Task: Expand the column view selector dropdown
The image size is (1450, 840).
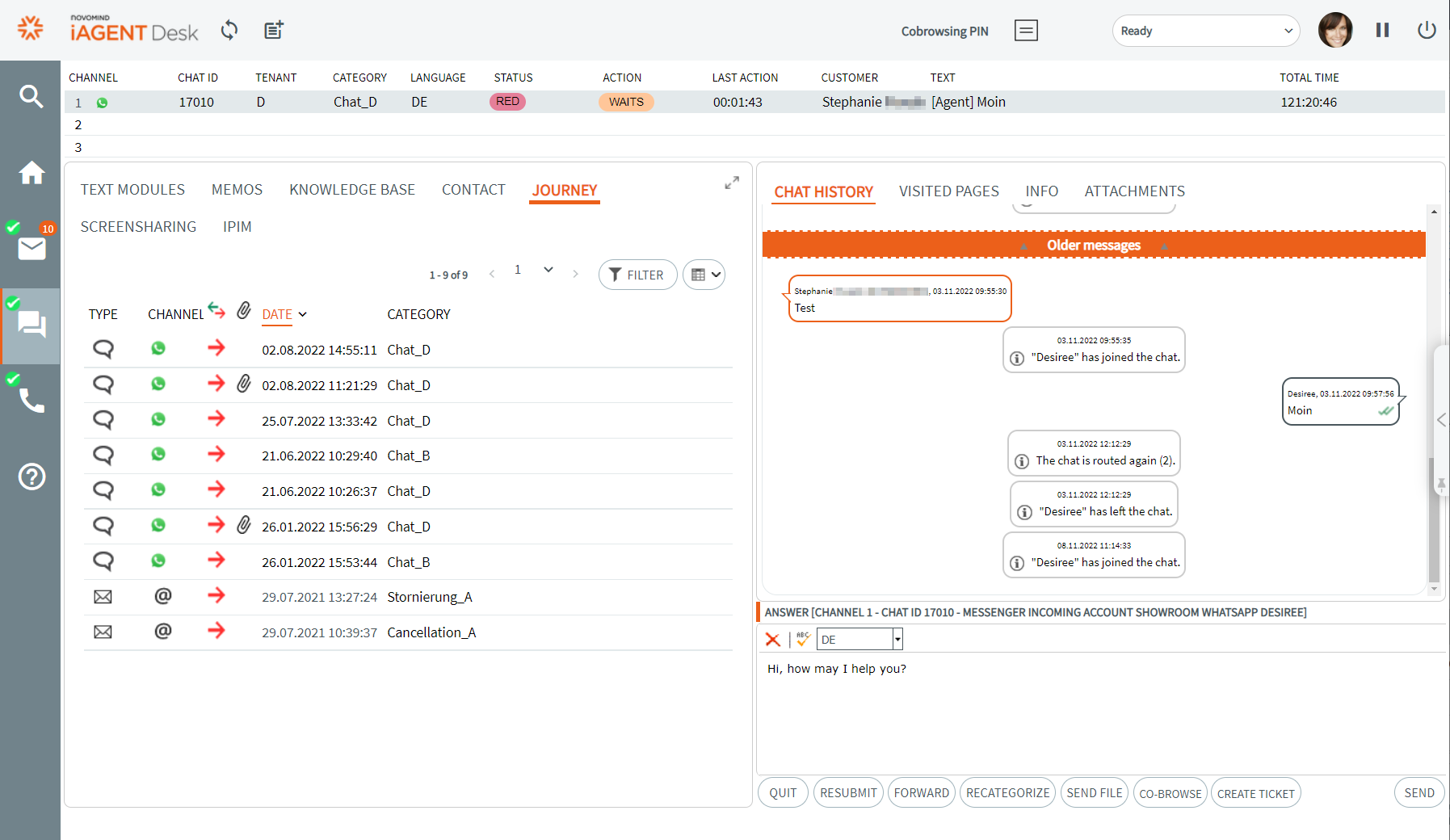Action: (704, 275)
